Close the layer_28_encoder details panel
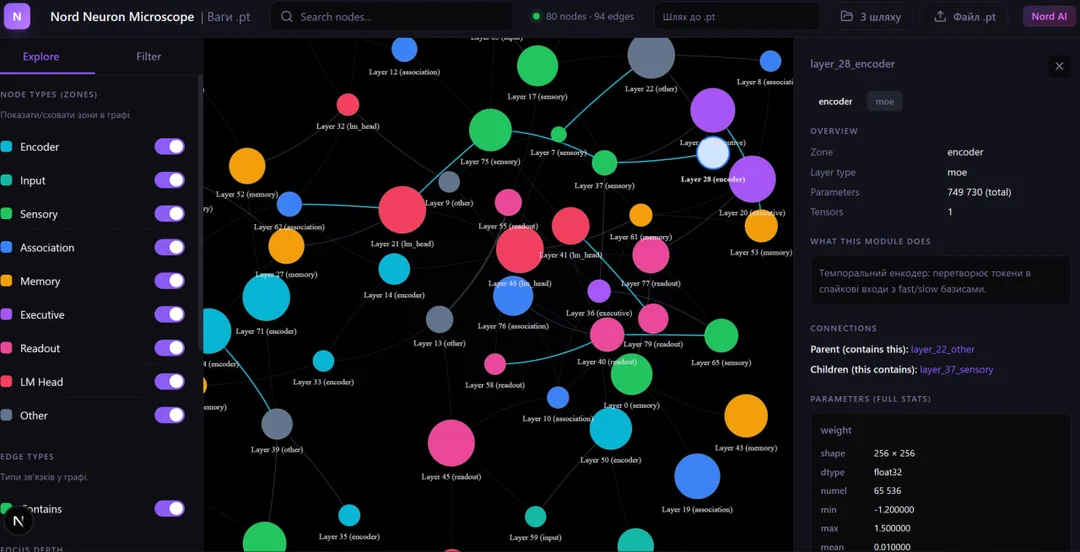The image size is (1080, 552). (x=1059, y=66)
